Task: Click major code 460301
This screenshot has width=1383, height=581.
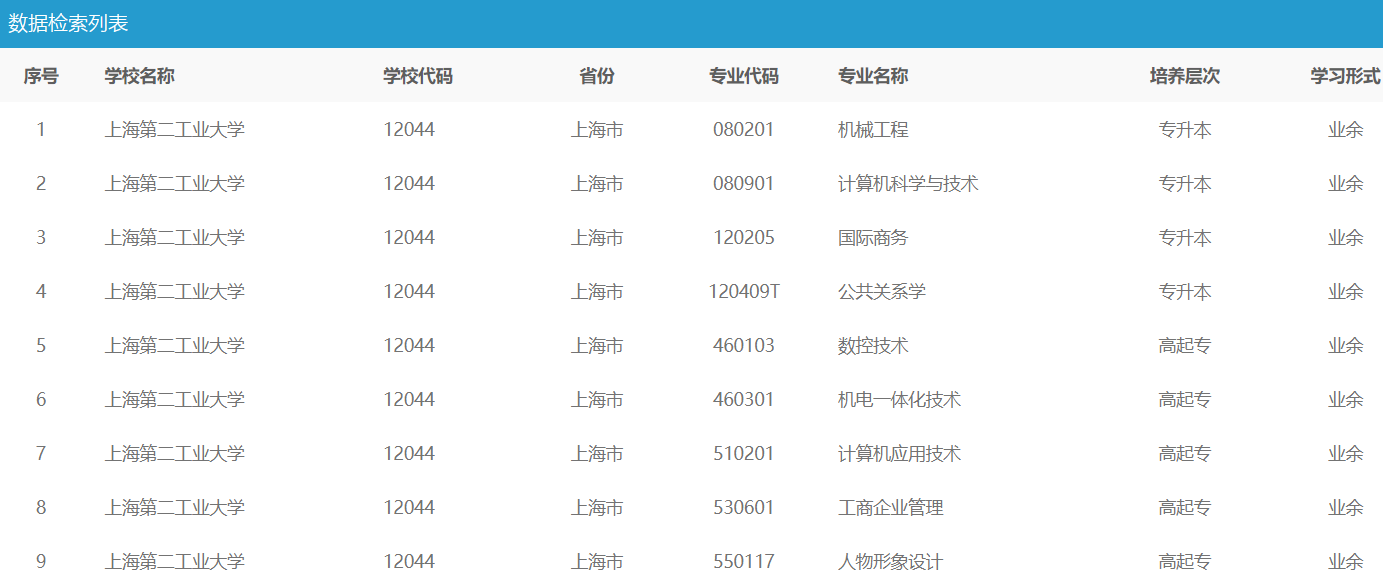Action: coord(744,399)
